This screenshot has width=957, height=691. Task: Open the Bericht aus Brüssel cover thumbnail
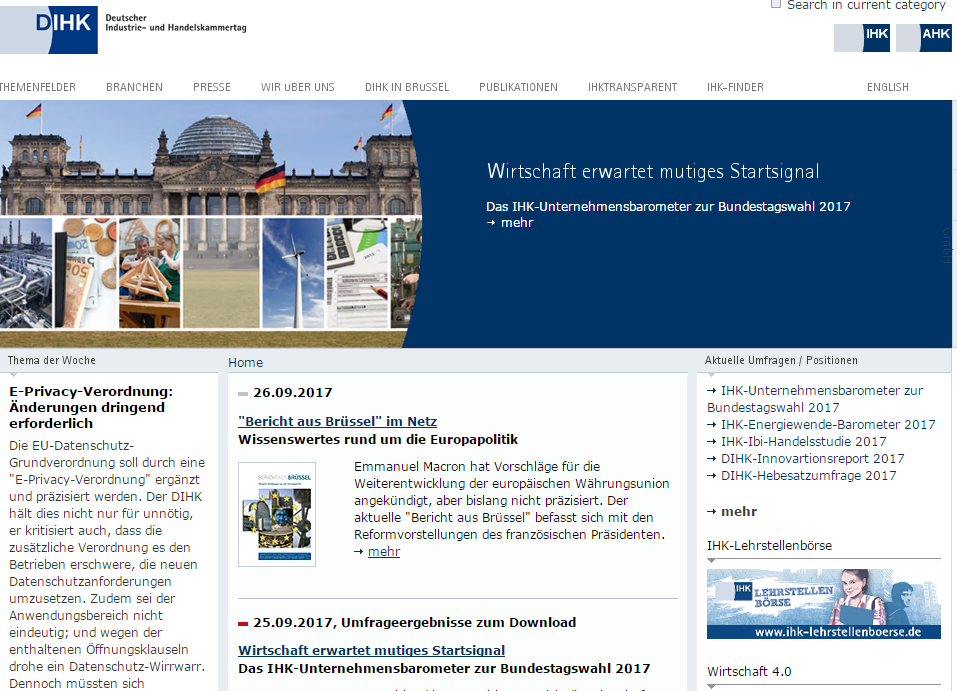[277, 515]
